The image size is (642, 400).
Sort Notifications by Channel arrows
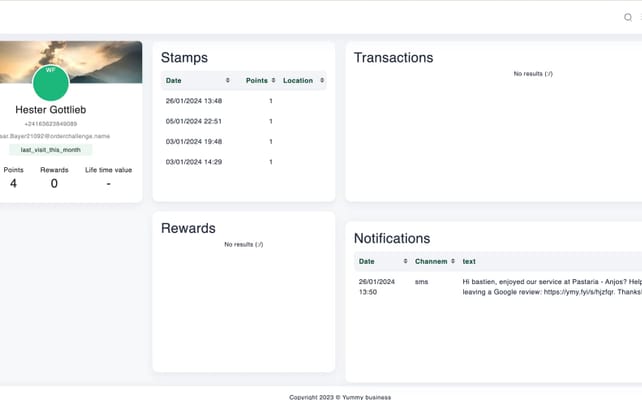[453, 261]
